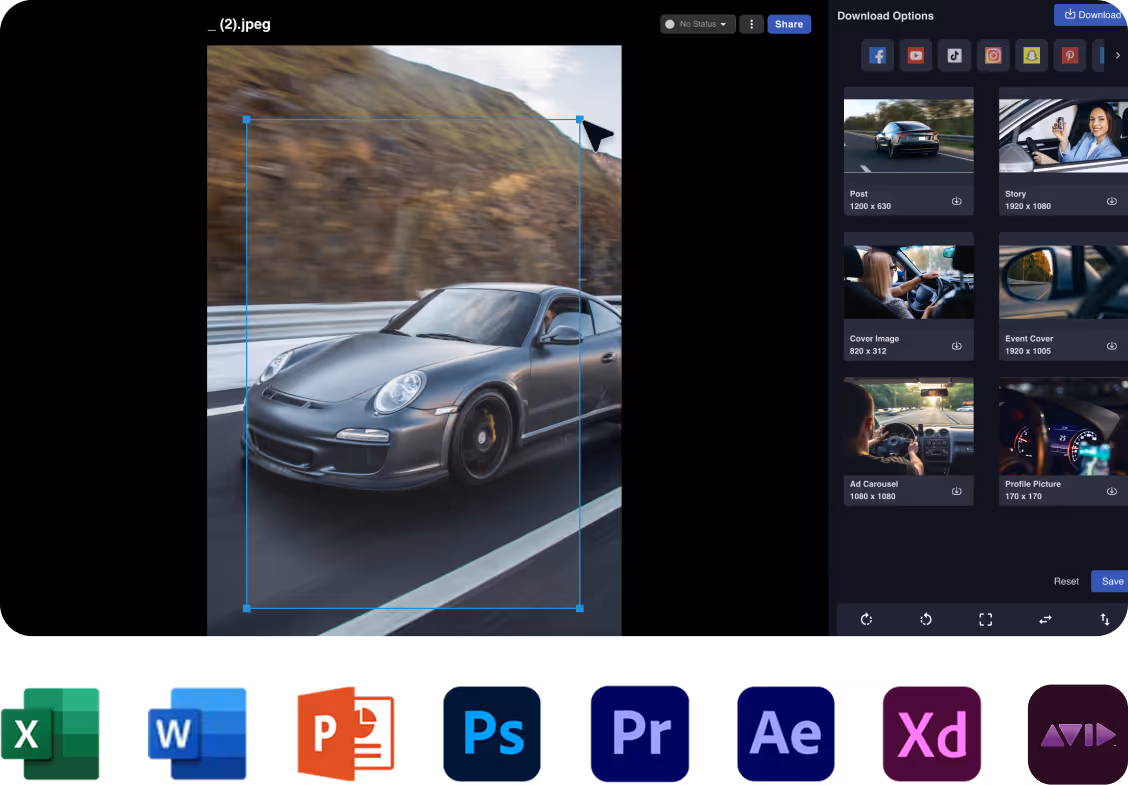This screenshot has width=1128, height=785.
Task: Click the fit-to-frame crop icon
Action: (986, 620)
